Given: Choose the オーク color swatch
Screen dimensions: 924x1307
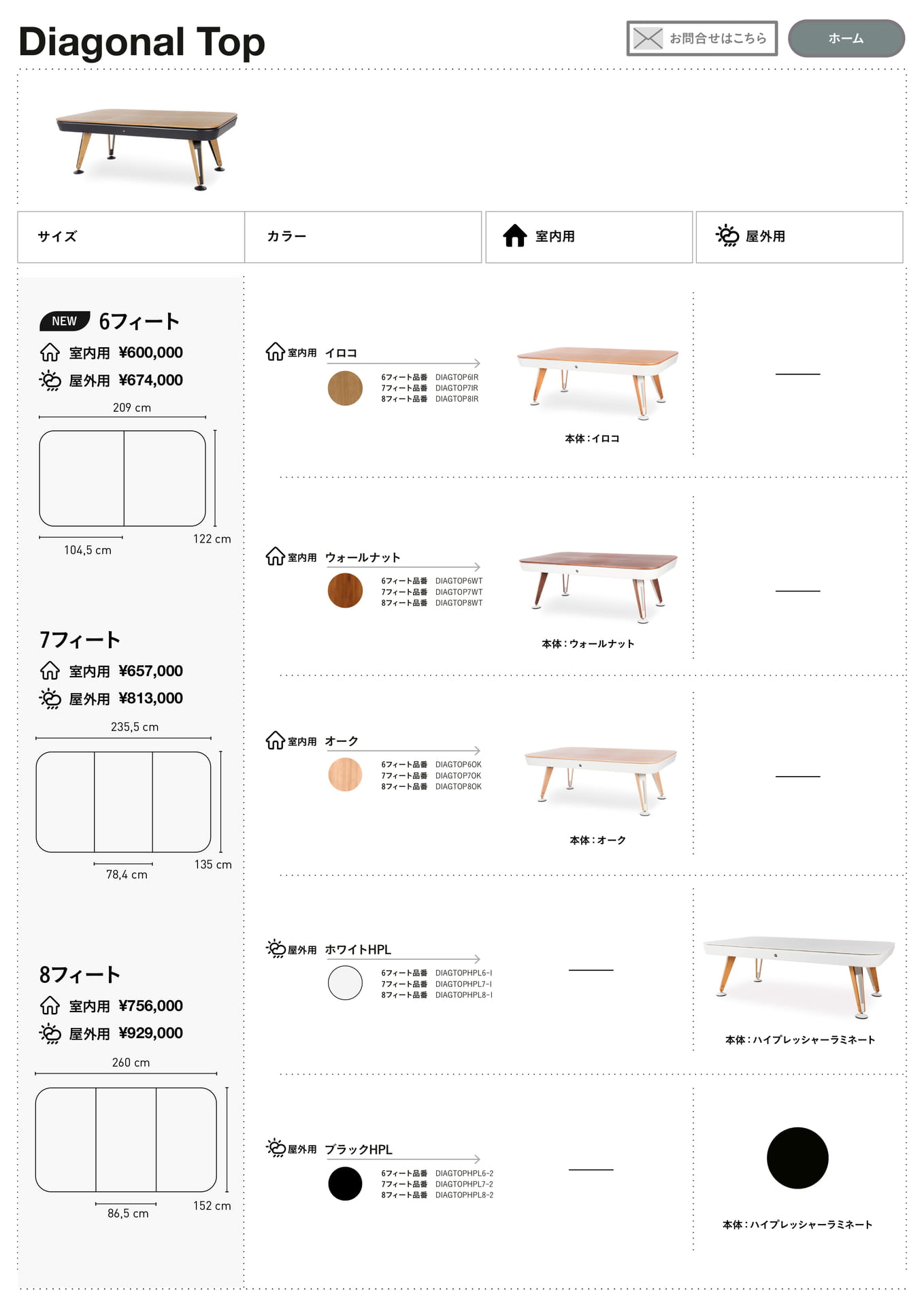Looking at the screenshot, I should click(x=345, y=774).
